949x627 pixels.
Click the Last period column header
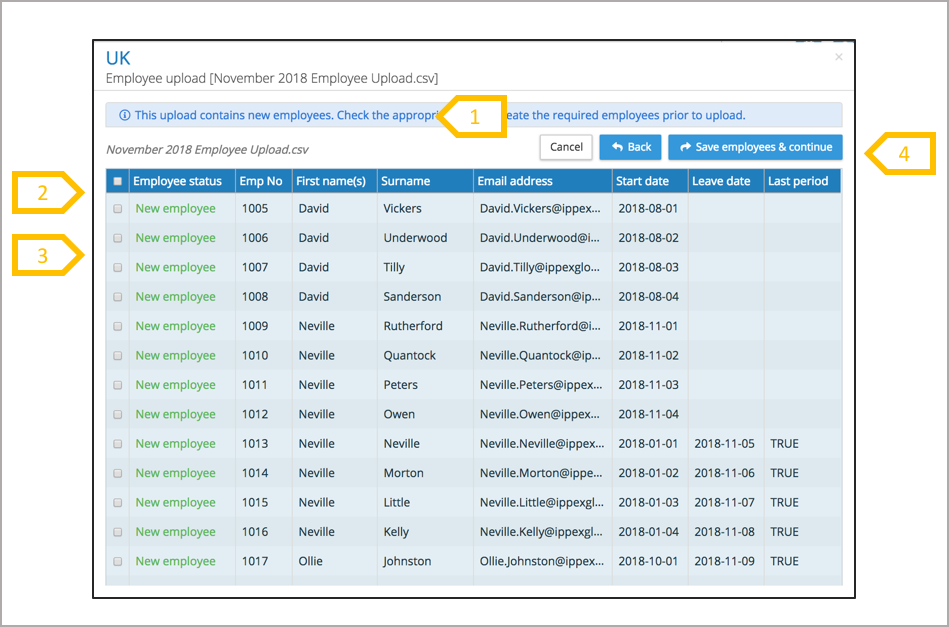(x=797, y=181)
